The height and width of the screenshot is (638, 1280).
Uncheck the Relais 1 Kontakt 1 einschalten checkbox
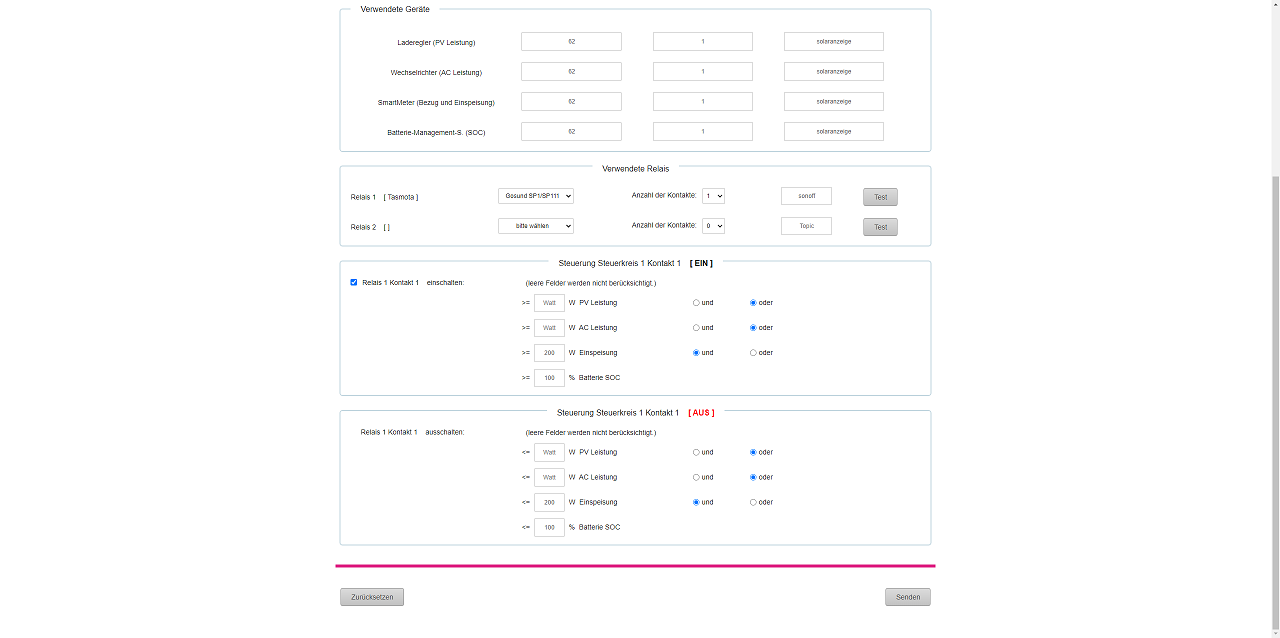(354, 282)
